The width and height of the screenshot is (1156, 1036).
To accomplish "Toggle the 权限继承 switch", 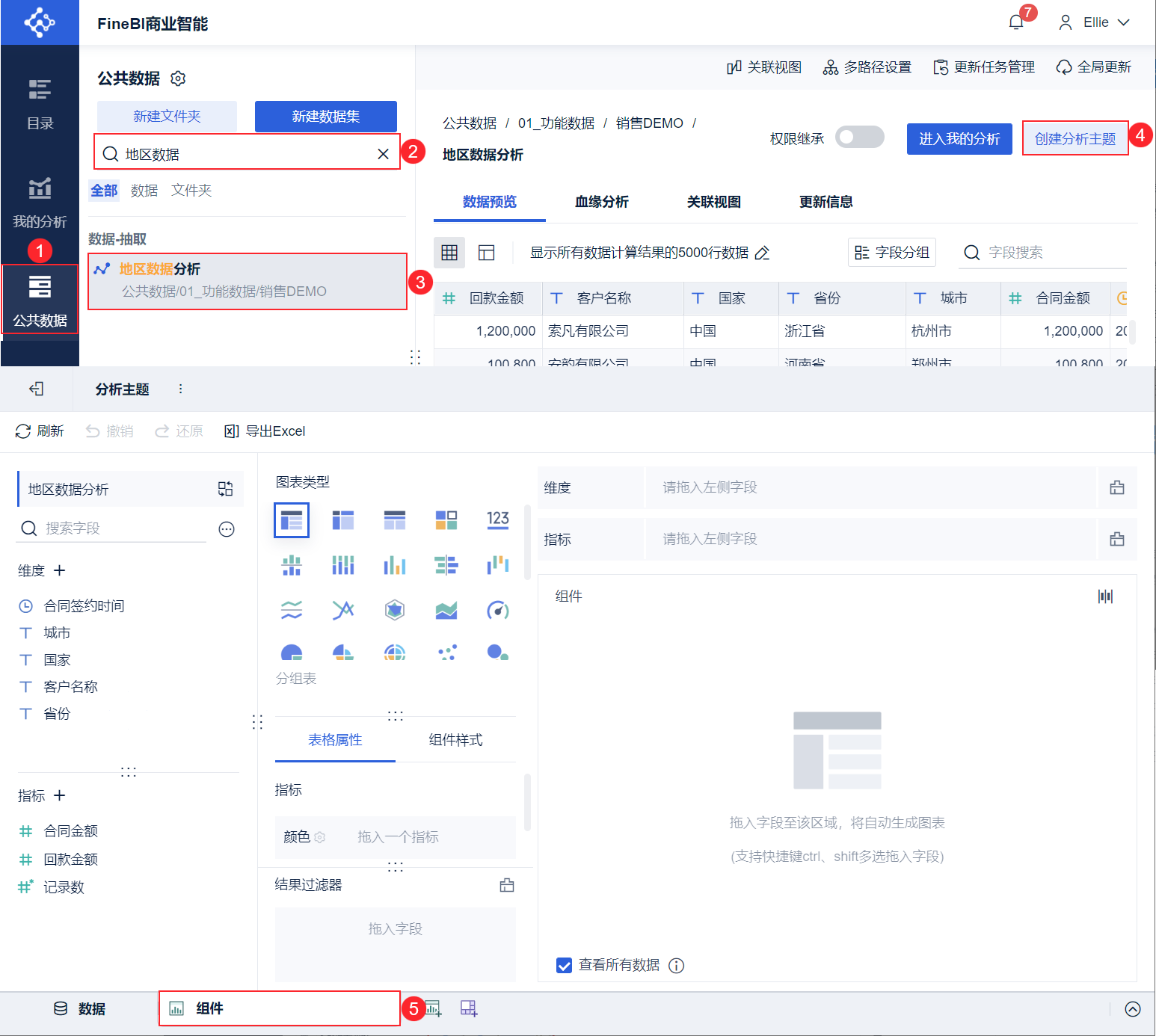I will [x=860, y=138].
